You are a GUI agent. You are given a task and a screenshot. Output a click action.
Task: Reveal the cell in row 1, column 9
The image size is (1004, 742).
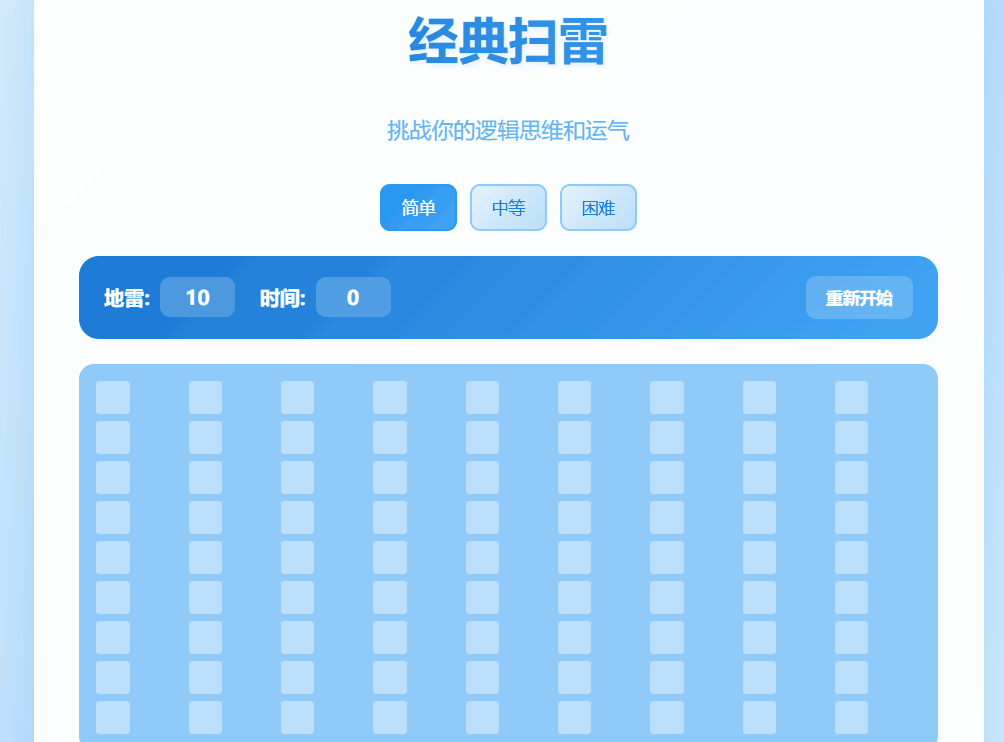click(852, 398)
